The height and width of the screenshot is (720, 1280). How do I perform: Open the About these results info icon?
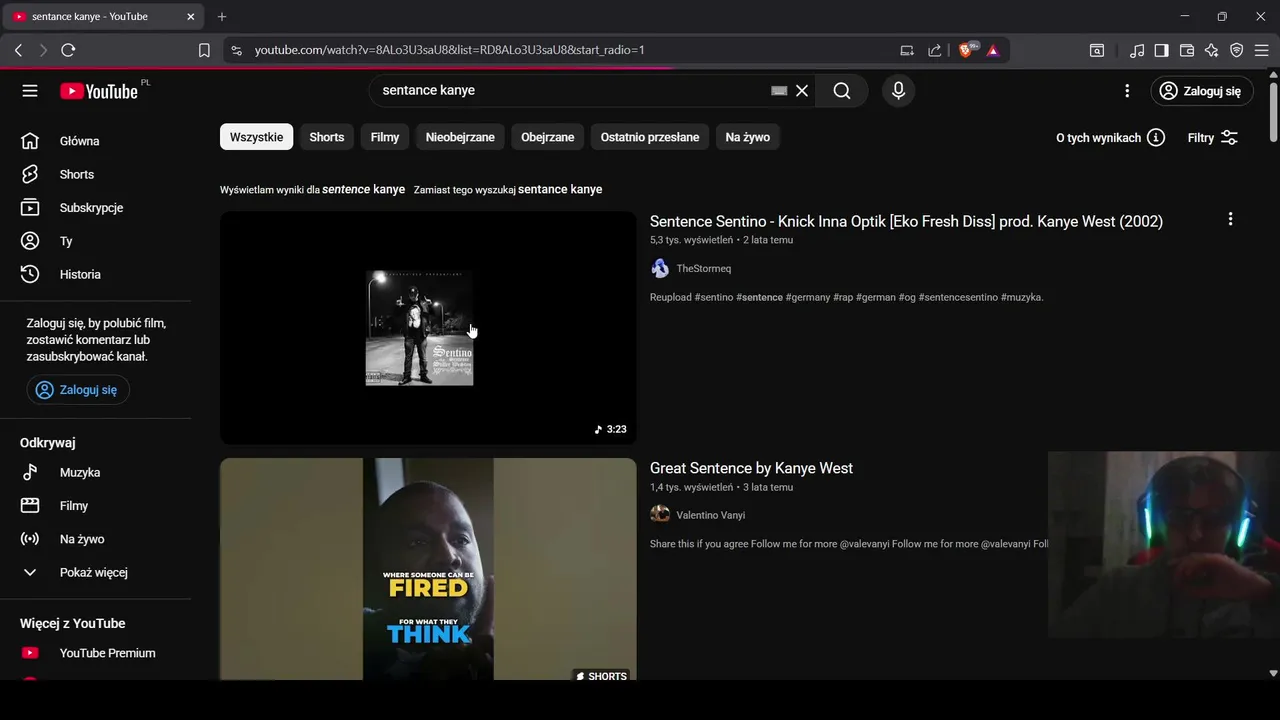click(1156, 138)
